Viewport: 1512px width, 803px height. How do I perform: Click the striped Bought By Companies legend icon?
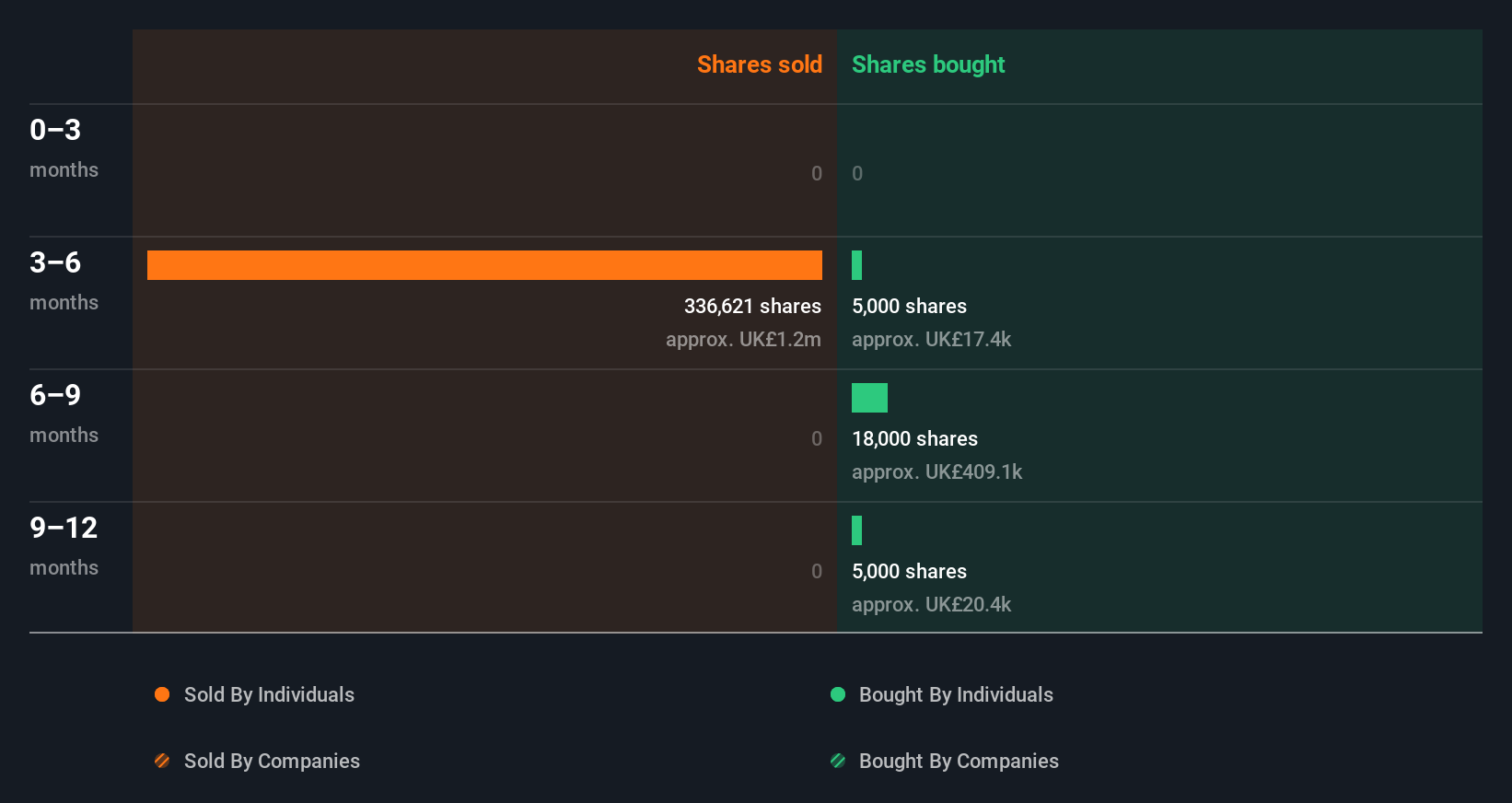pyautogui.click(x=838, y=761)
